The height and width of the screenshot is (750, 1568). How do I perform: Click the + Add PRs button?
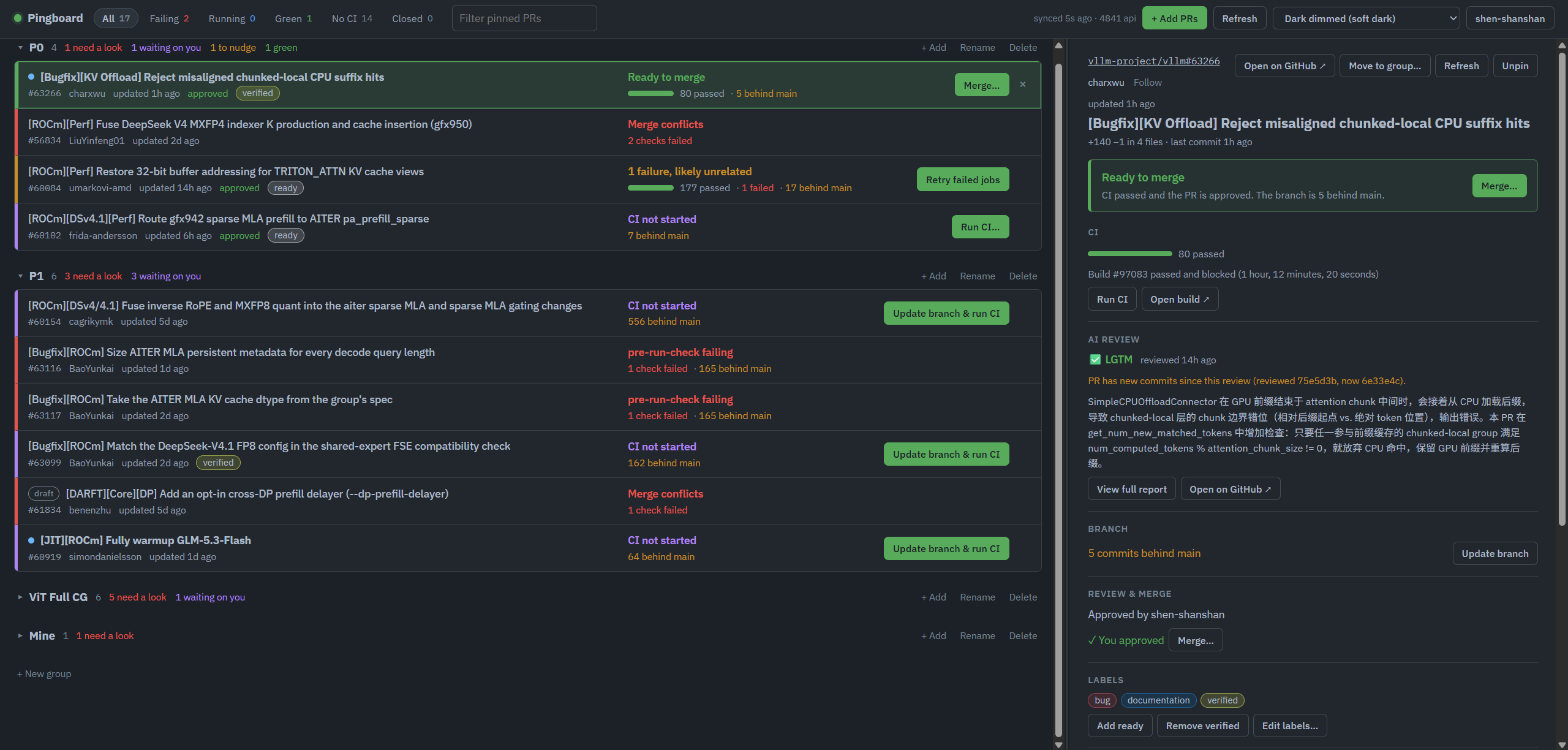pos(1174,18)
